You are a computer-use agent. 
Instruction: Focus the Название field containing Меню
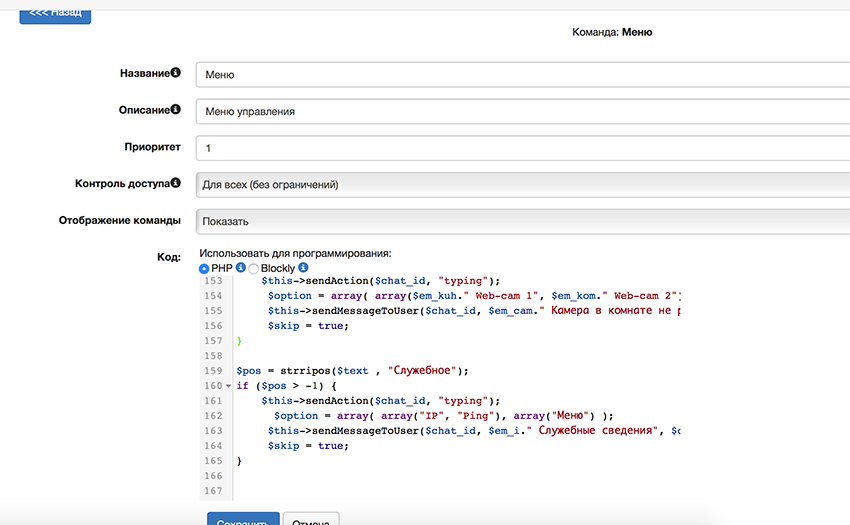[520, 75]
